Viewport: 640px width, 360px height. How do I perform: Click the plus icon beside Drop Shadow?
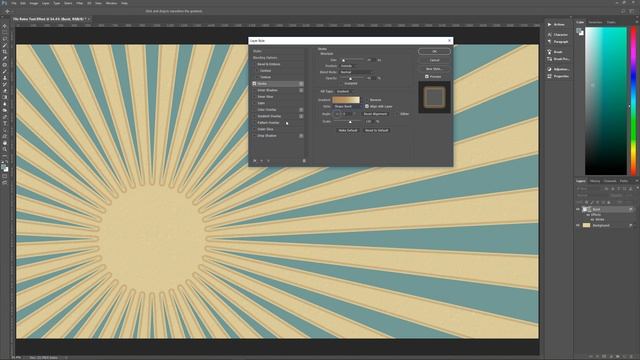301,136
